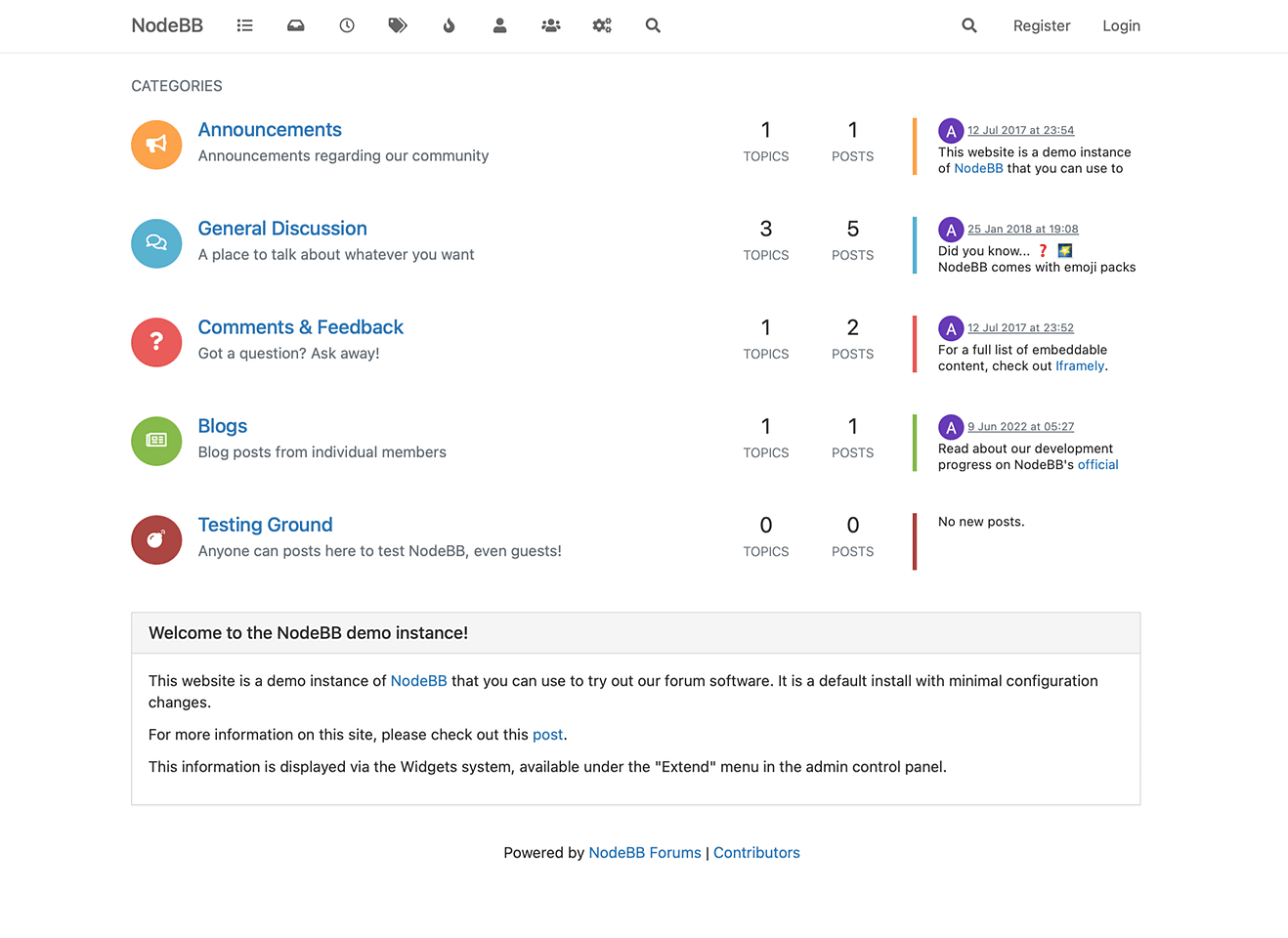
Task: Open the Admin gears icon in navbar
Action: pyautogui.click(x=602, y=25)
